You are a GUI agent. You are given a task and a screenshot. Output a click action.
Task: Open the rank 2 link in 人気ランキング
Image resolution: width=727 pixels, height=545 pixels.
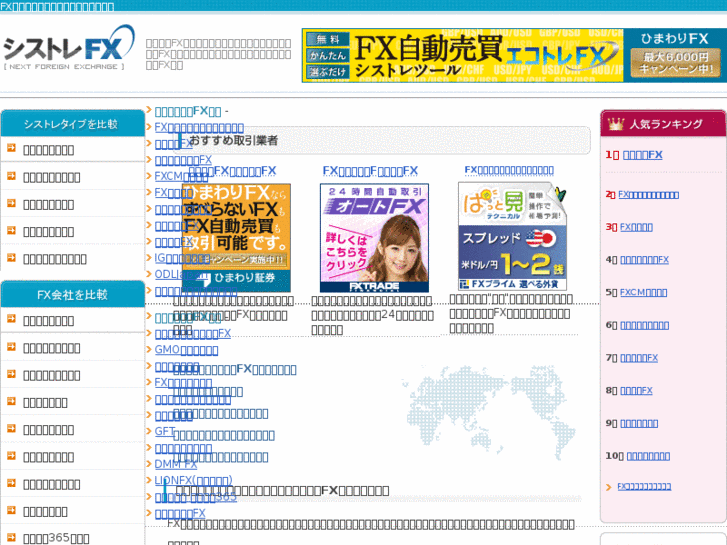(x=648, y=195)
